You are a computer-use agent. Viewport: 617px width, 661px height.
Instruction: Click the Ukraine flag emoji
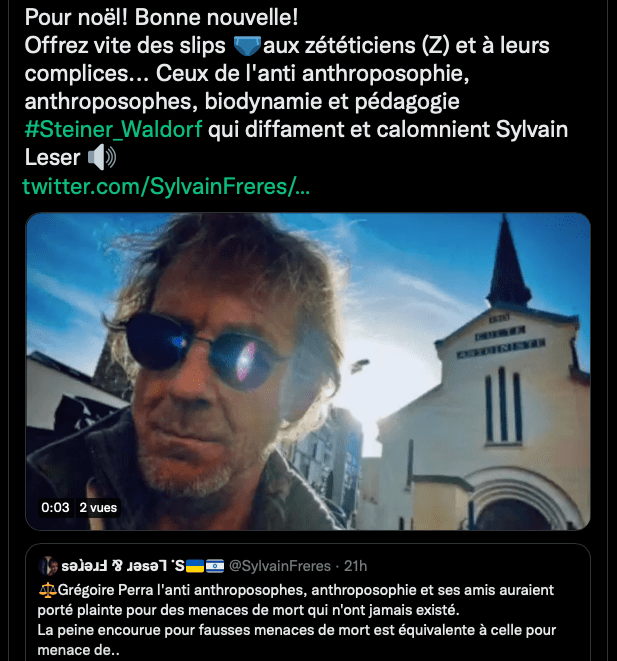195,566
